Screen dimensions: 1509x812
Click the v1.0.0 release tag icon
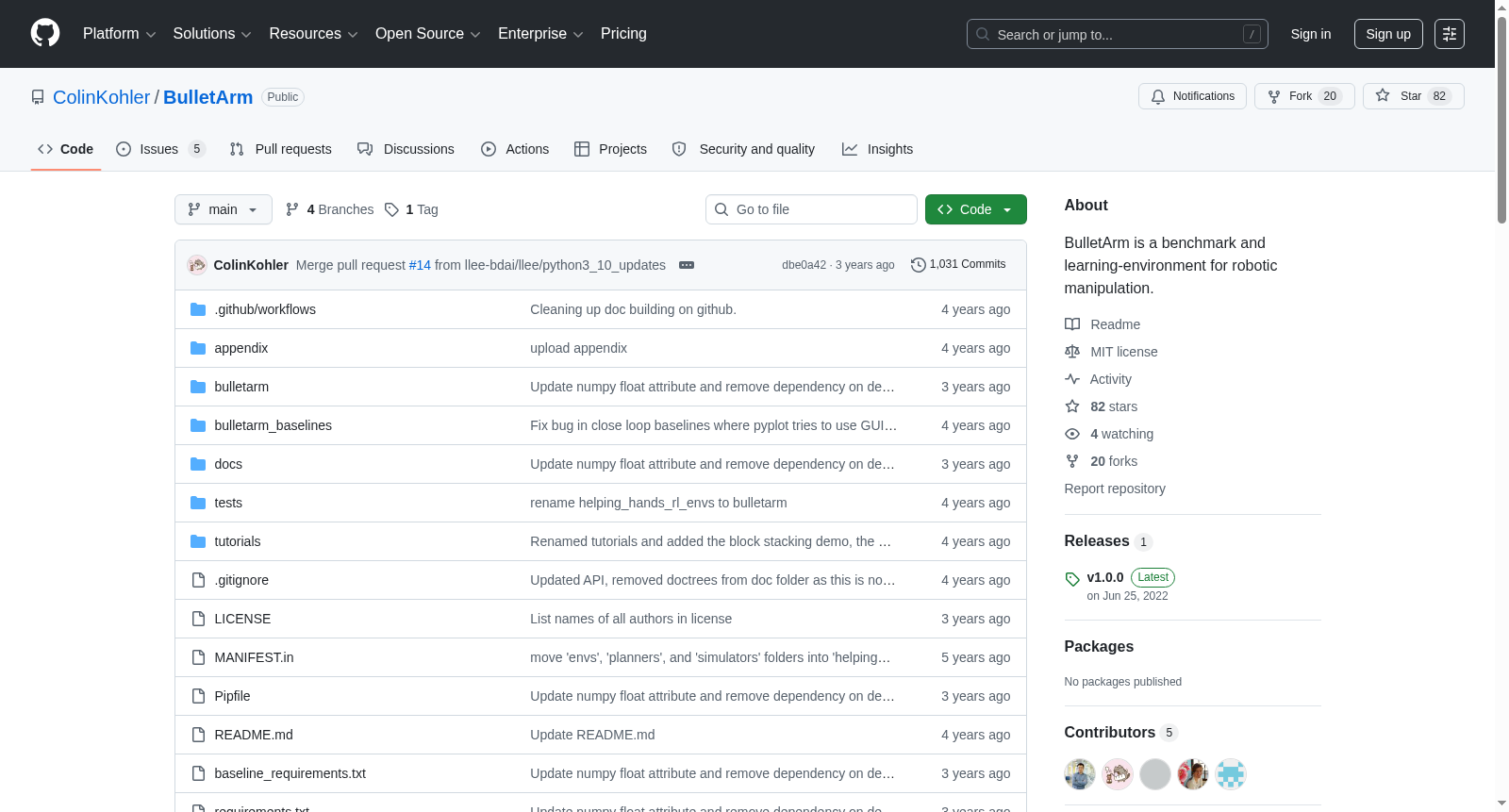(1072, 579)
